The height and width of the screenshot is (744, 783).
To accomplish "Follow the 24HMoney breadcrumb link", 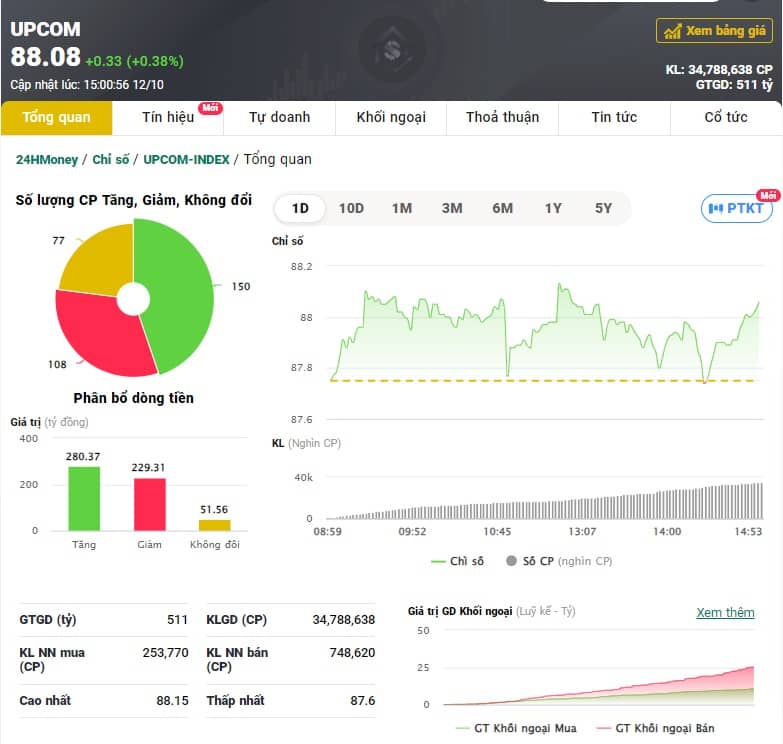I will coord(47,160).
